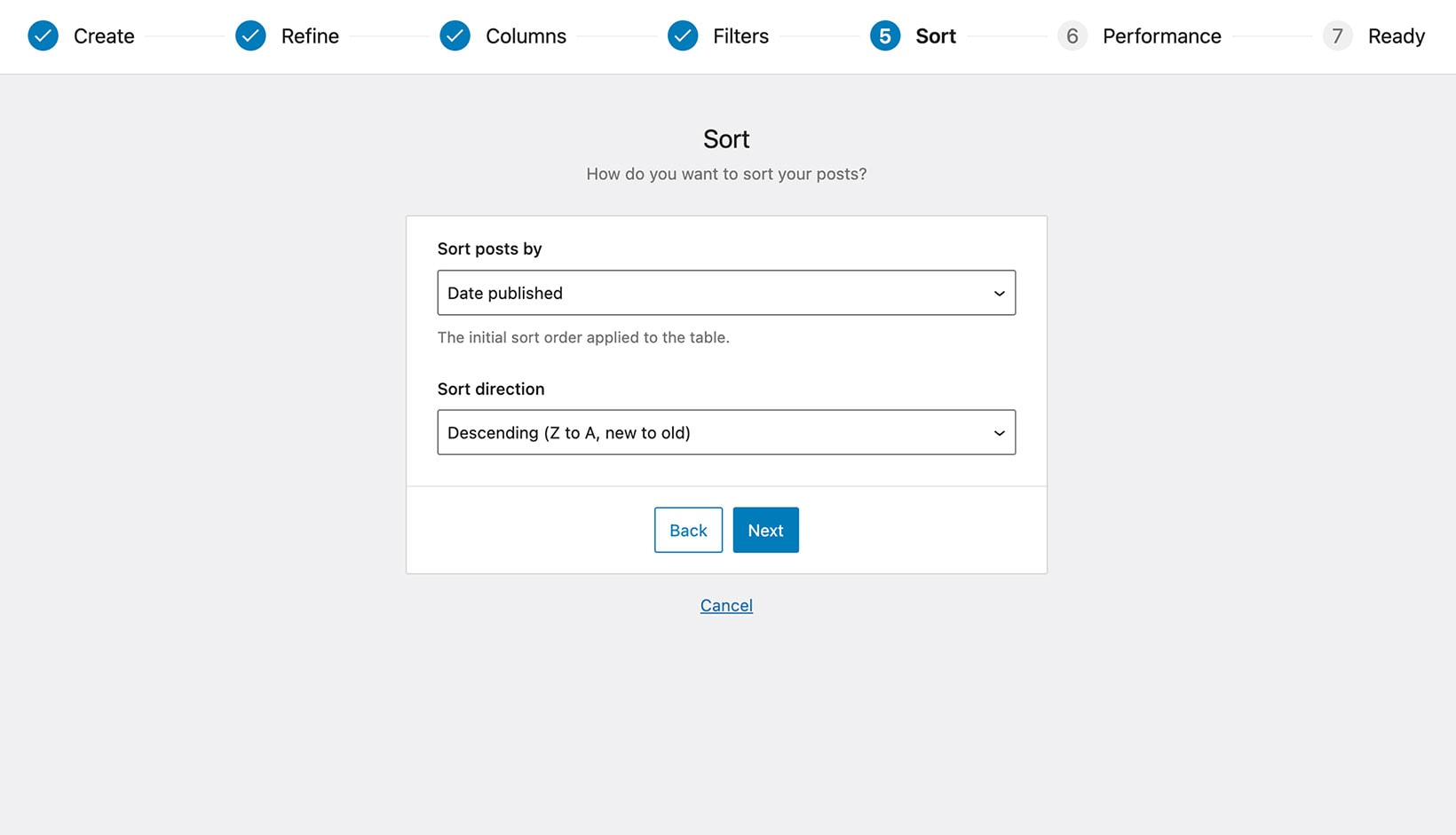1456x835 pixels.
Task: Click the Sort heading text
Action: point(726,138)
